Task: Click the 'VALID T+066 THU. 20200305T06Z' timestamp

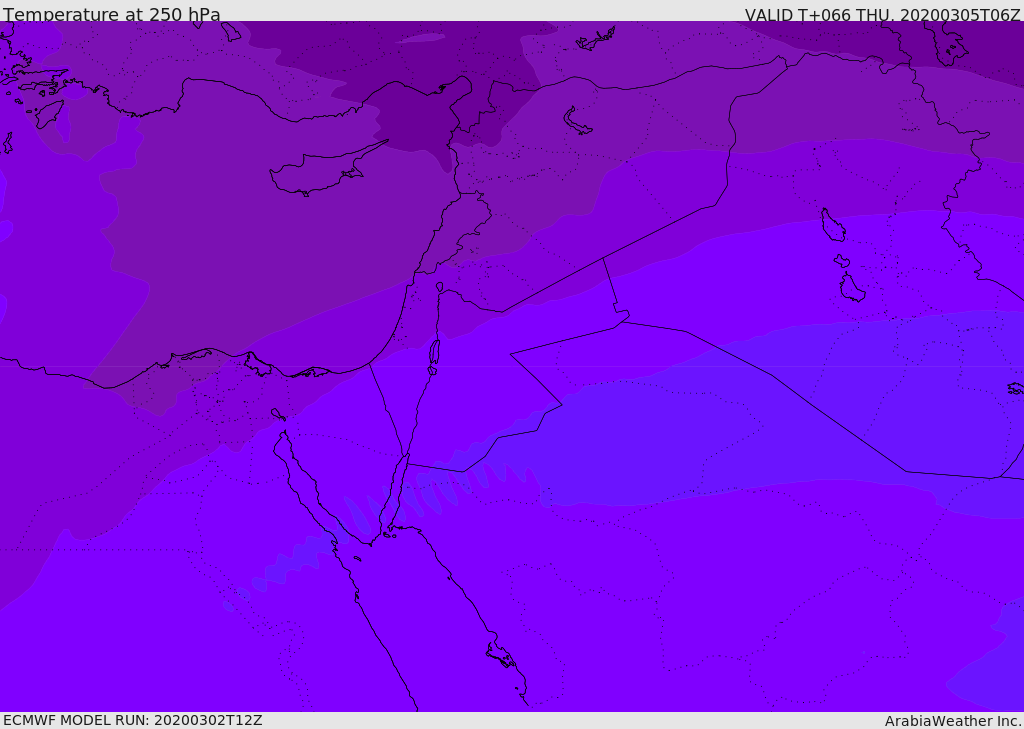Action: point(882,14)
